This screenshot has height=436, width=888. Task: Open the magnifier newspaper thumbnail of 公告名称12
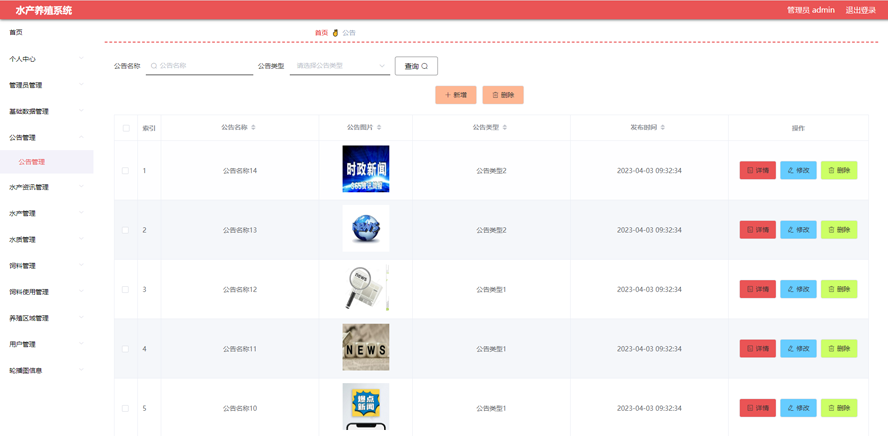[x=366, y=288]
